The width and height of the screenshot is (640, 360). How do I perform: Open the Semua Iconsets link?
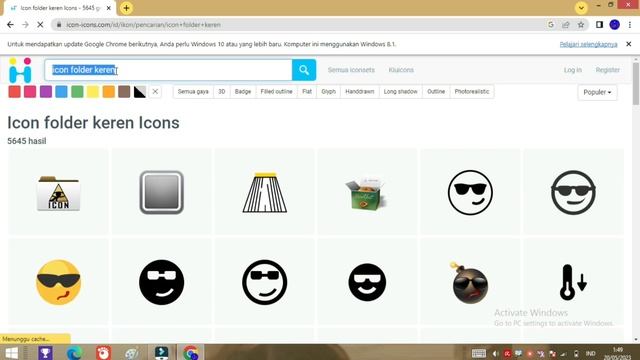click(351, 70)
